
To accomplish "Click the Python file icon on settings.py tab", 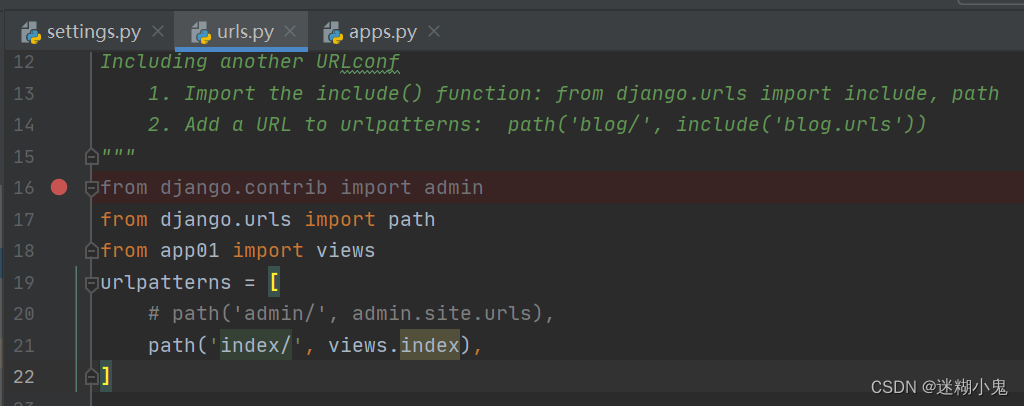I will [x=31, y=32].
